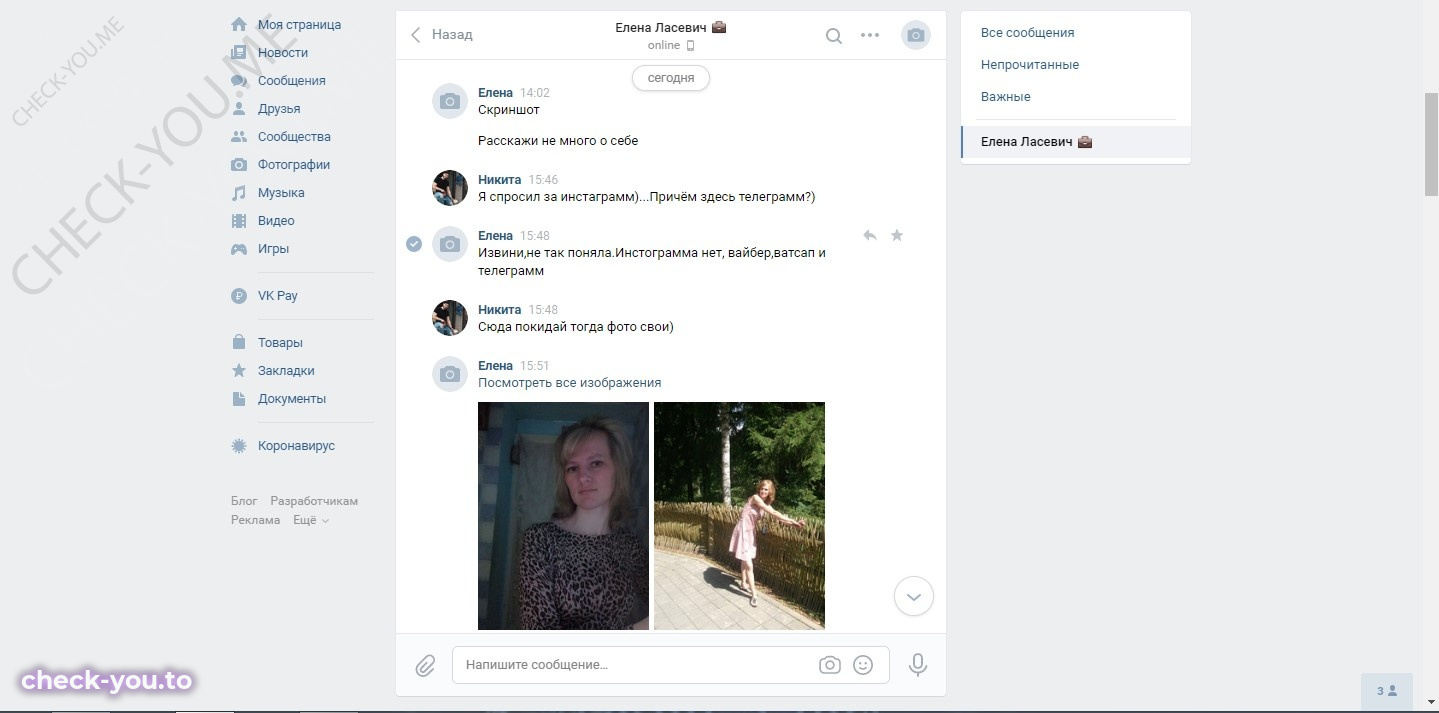Open Елена Ласевич name in chat header

662,27
